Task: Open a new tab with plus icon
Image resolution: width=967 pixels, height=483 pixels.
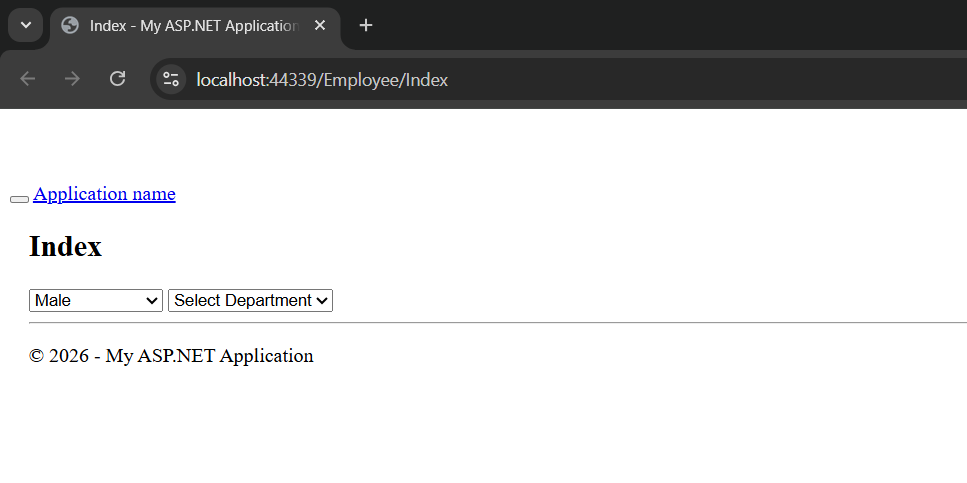Action: (366, 25)
